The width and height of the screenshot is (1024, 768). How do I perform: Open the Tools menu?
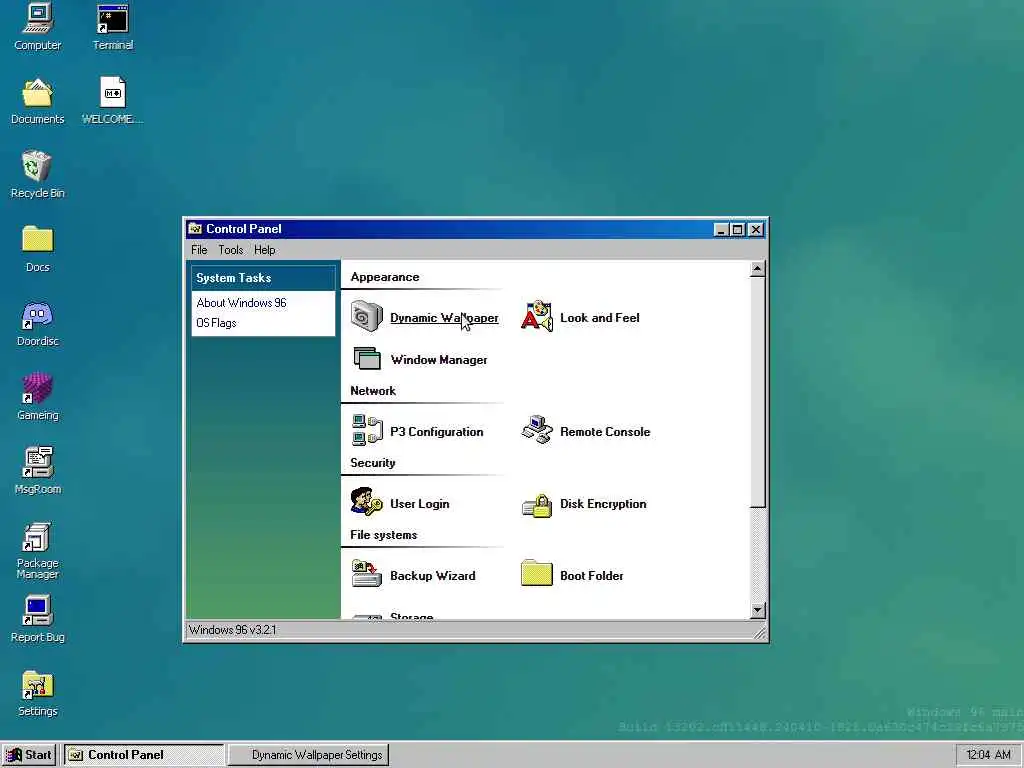[231, 250]
